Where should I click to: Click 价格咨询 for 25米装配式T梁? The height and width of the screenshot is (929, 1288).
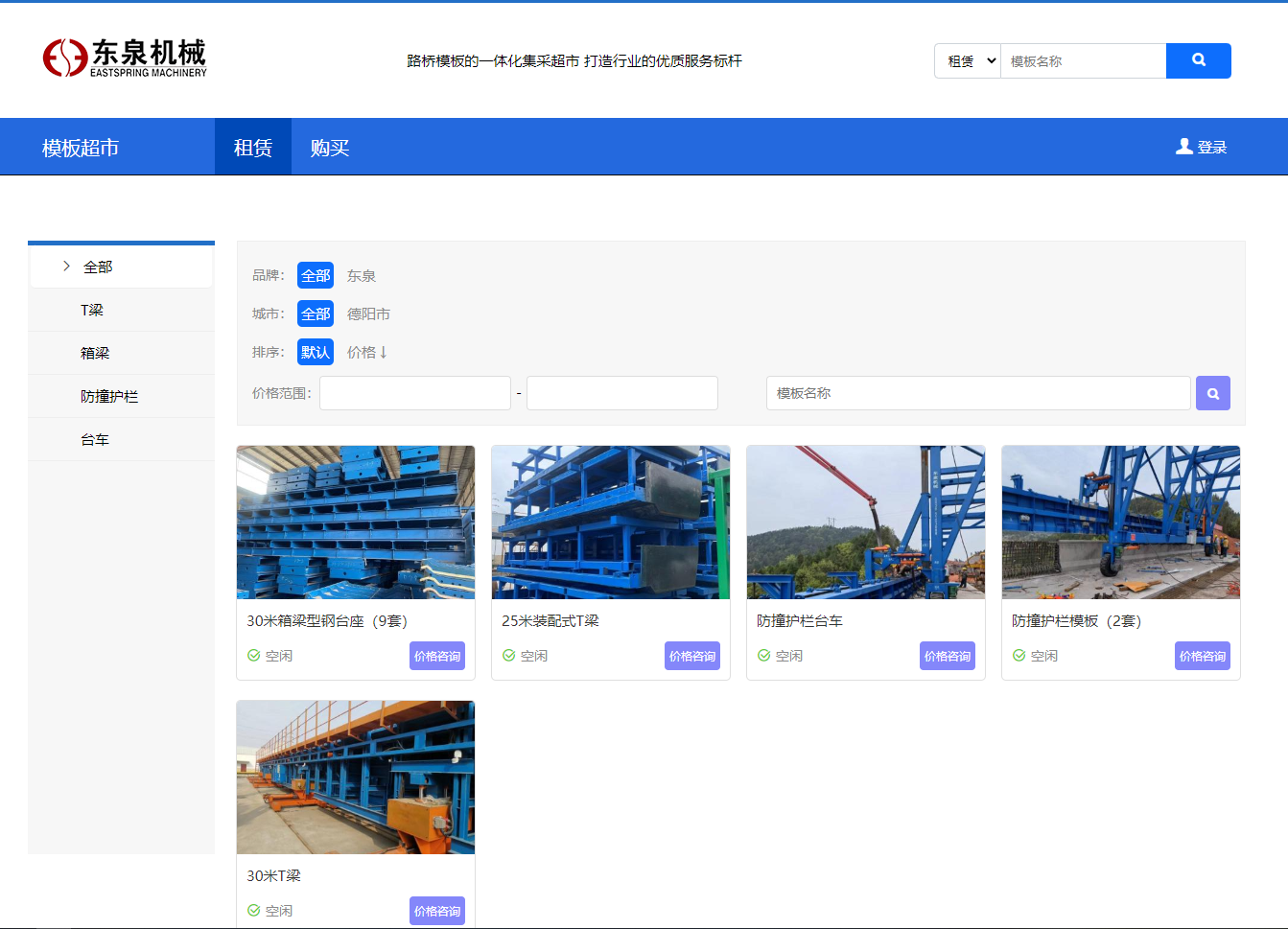[692, 656]
